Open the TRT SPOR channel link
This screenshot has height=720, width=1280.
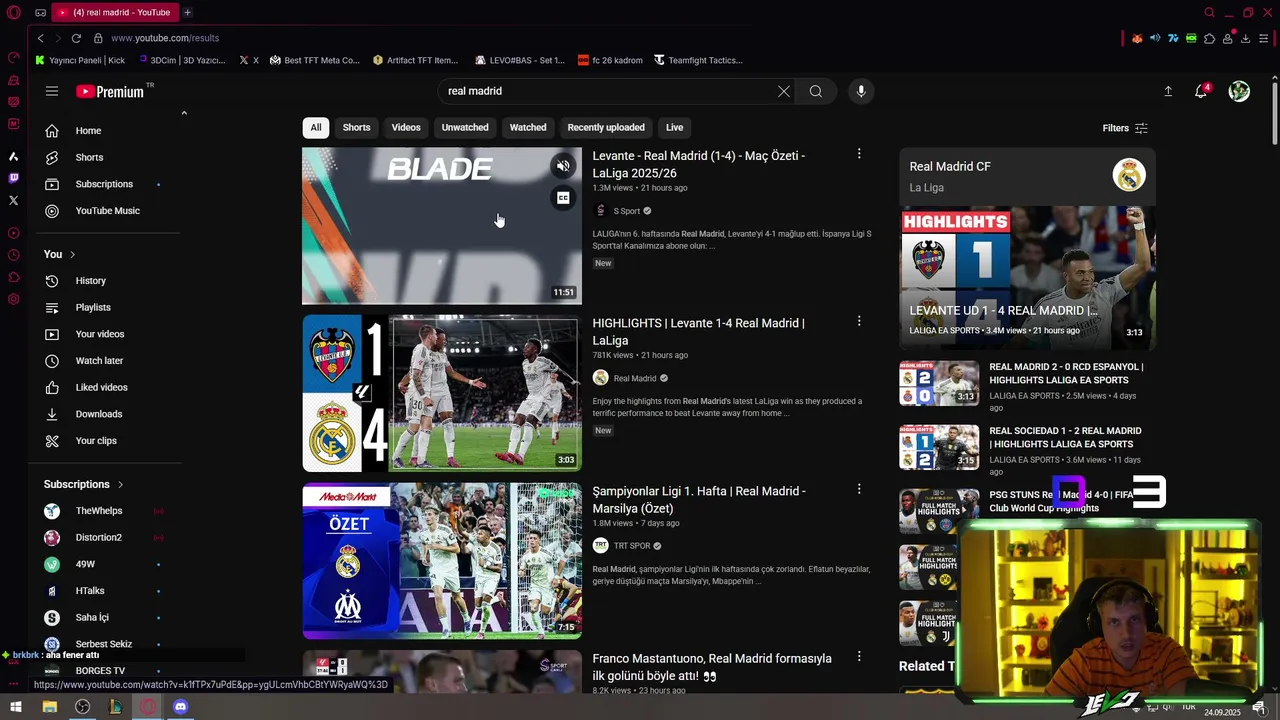click(632, 546)
